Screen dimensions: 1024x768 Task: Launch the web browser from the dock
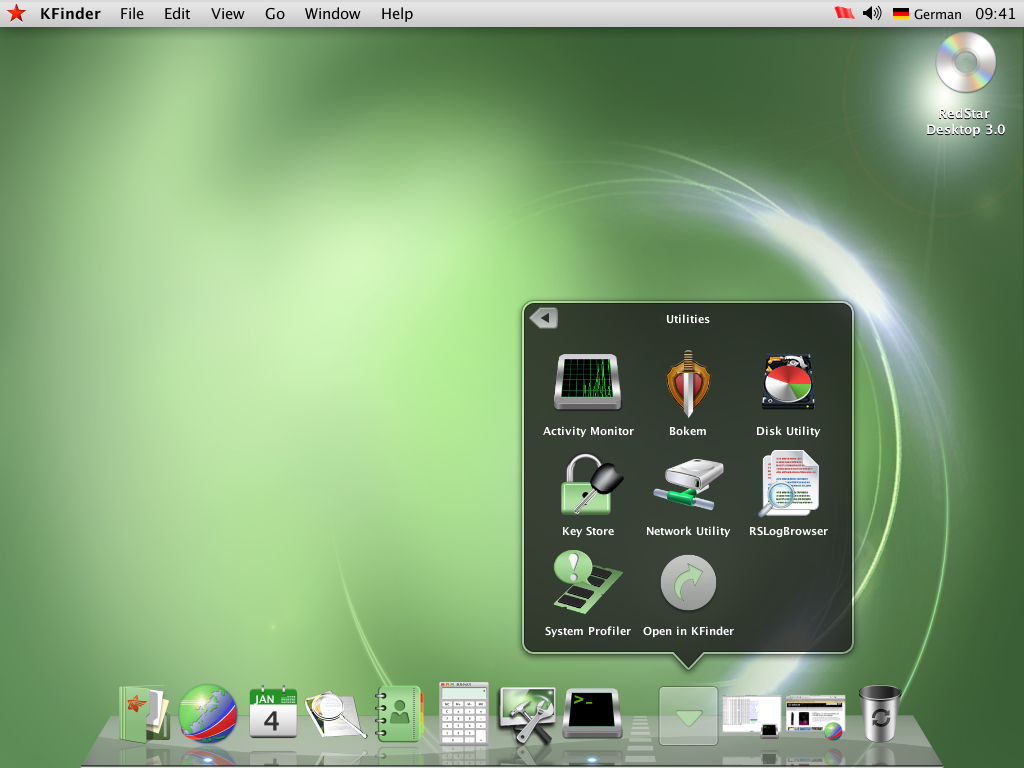pyautogui.click(x=206, y=714)
